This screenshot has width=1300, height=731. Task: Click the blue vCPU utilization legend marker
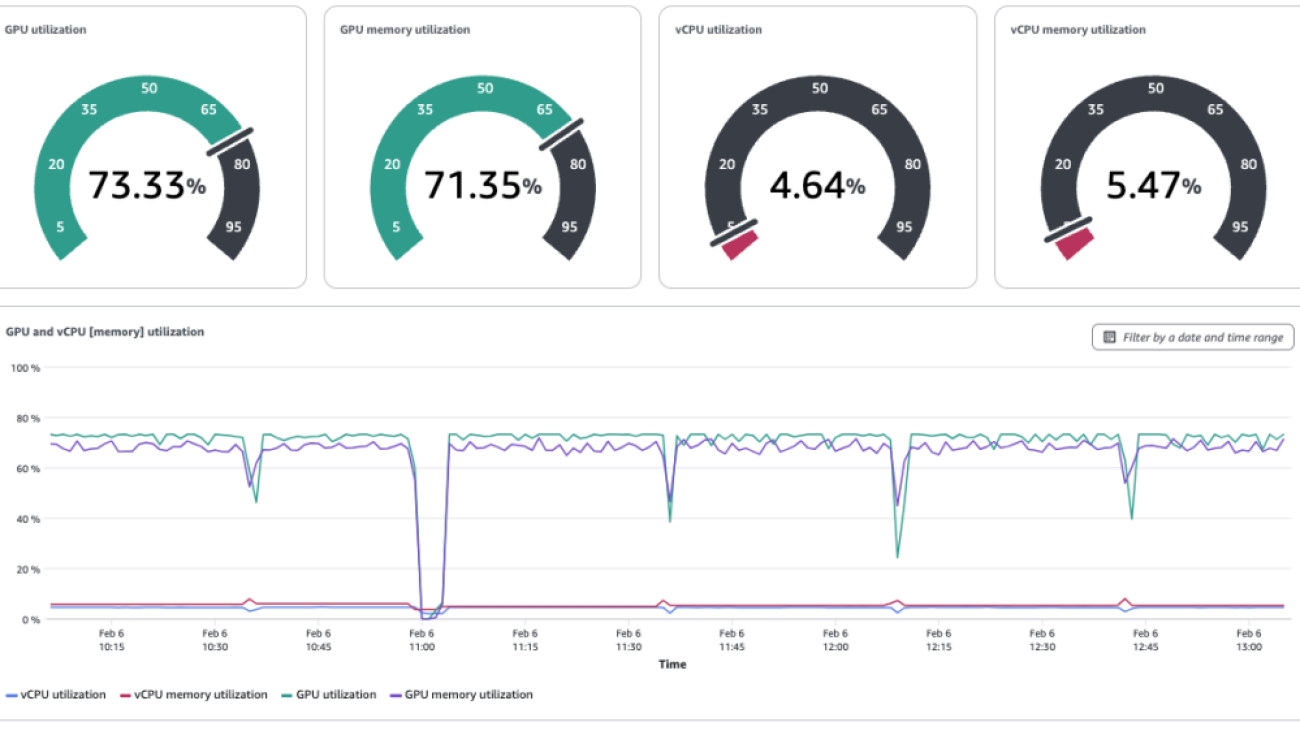click(11, 695)
